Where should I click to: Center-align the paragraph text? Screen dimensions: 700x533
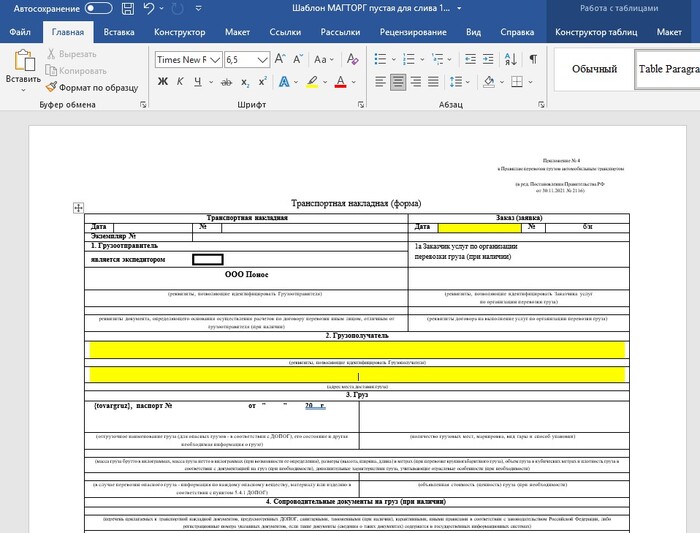point(397,81)
